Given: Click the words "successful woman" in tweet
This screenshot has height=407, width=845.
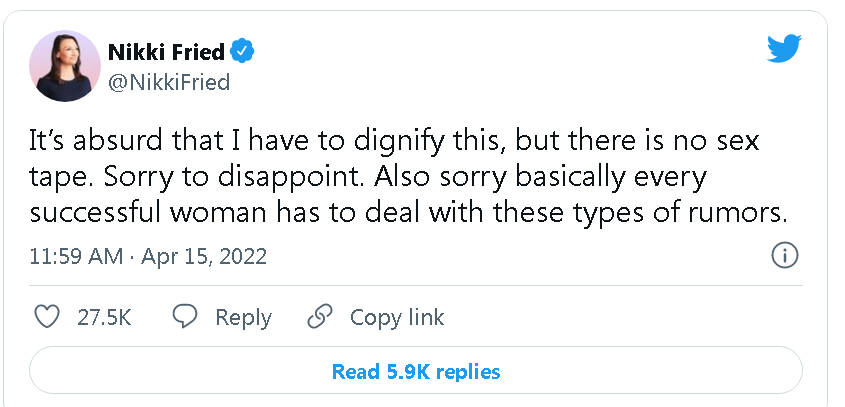Looking at the screenshot, I should coord(148,213).
